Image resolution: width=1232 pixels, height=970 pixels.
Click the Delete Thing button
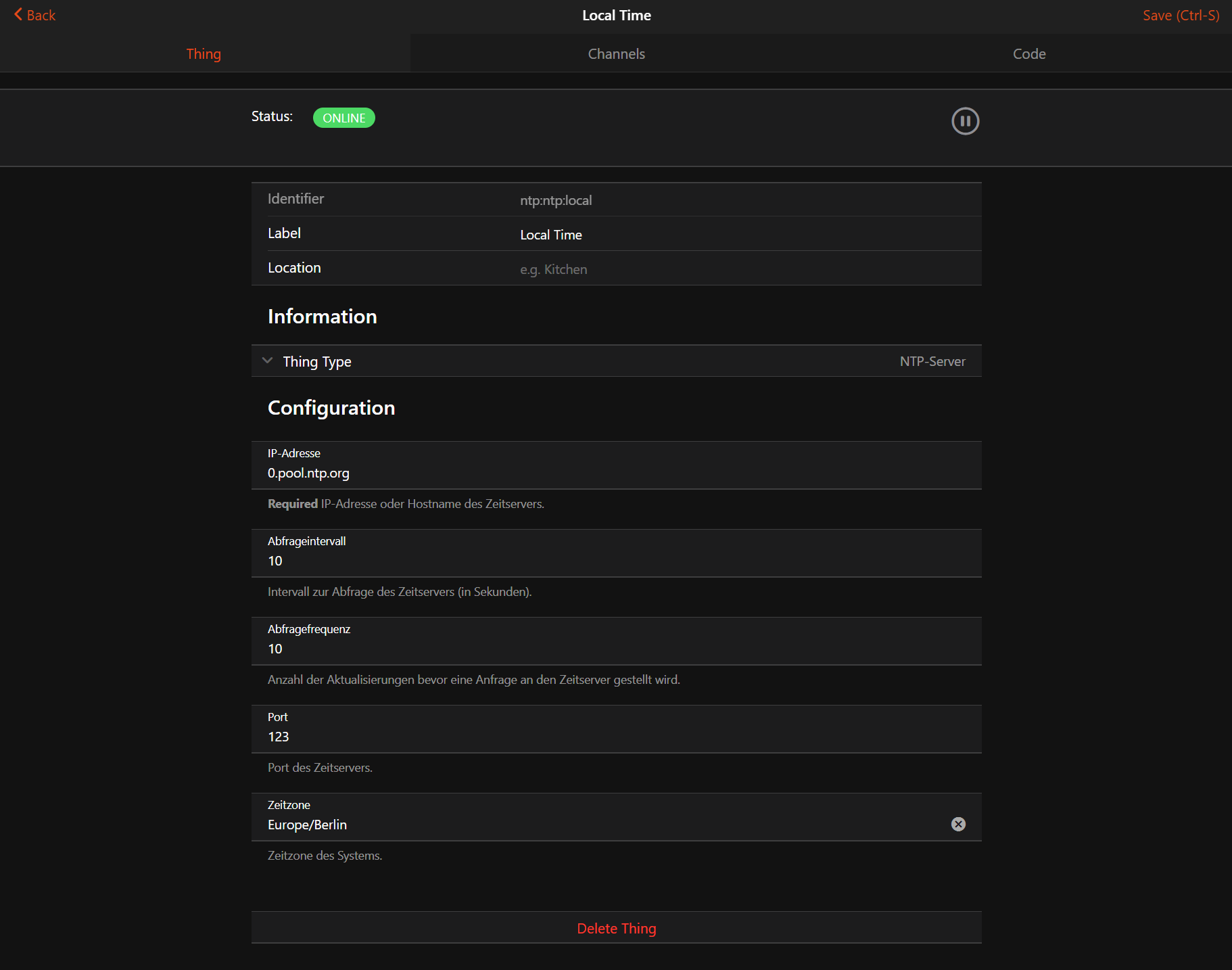pyautogui.click(x=616, y=928)
